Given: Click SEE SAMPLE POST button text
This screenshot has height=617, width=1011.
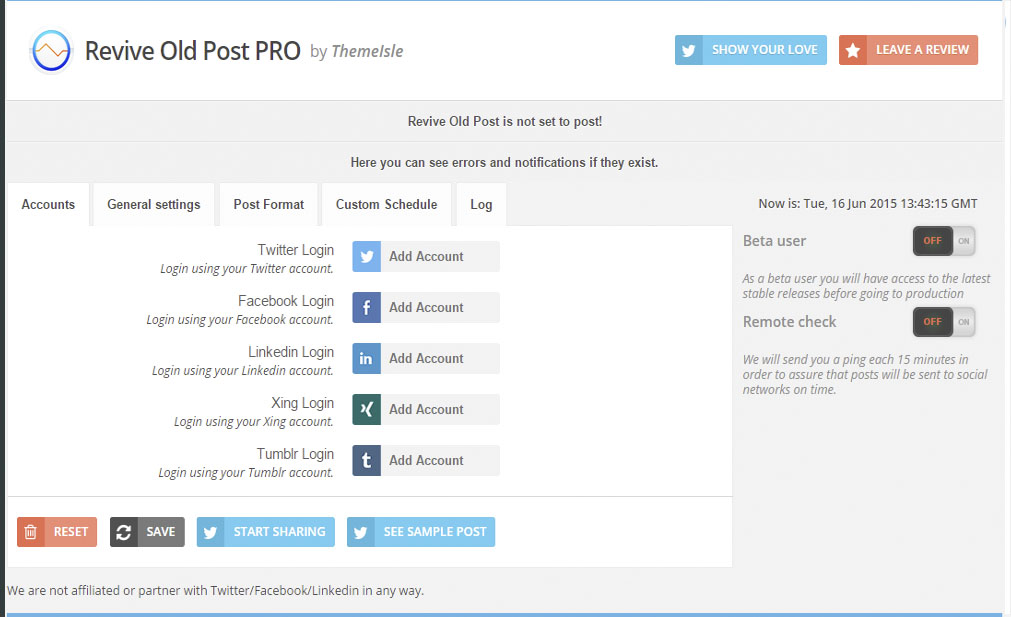Looking at the screenshot, I should (x=435, y=532).
